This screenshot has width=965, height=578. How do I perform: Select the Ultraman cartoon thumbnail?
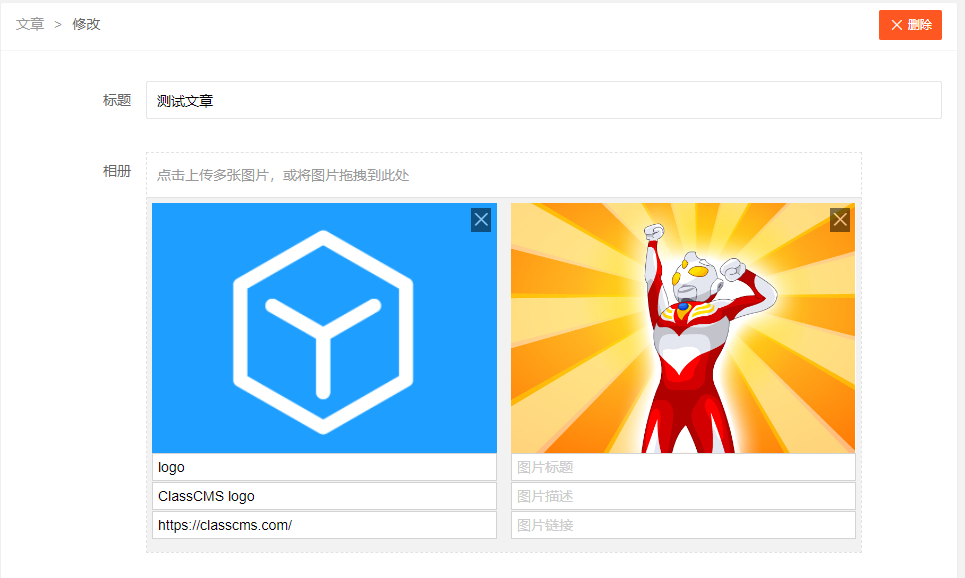[683, 328]
